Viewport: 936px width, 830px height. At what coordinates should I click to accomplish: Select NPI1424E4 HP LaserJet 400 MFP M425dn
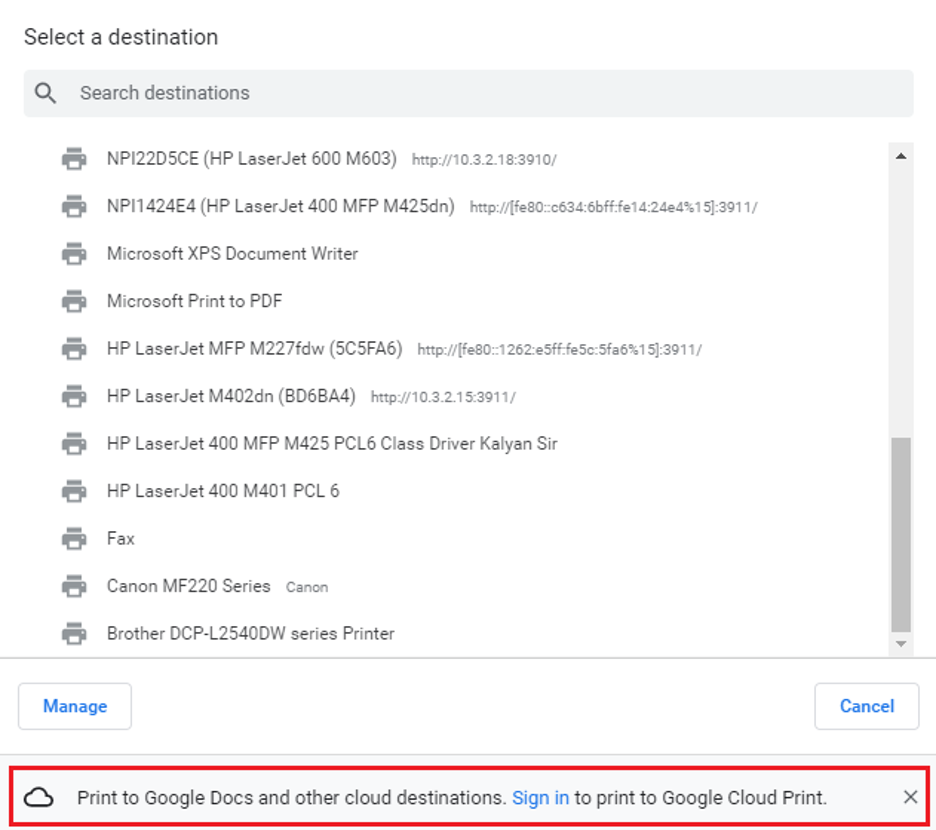(280, 207)
